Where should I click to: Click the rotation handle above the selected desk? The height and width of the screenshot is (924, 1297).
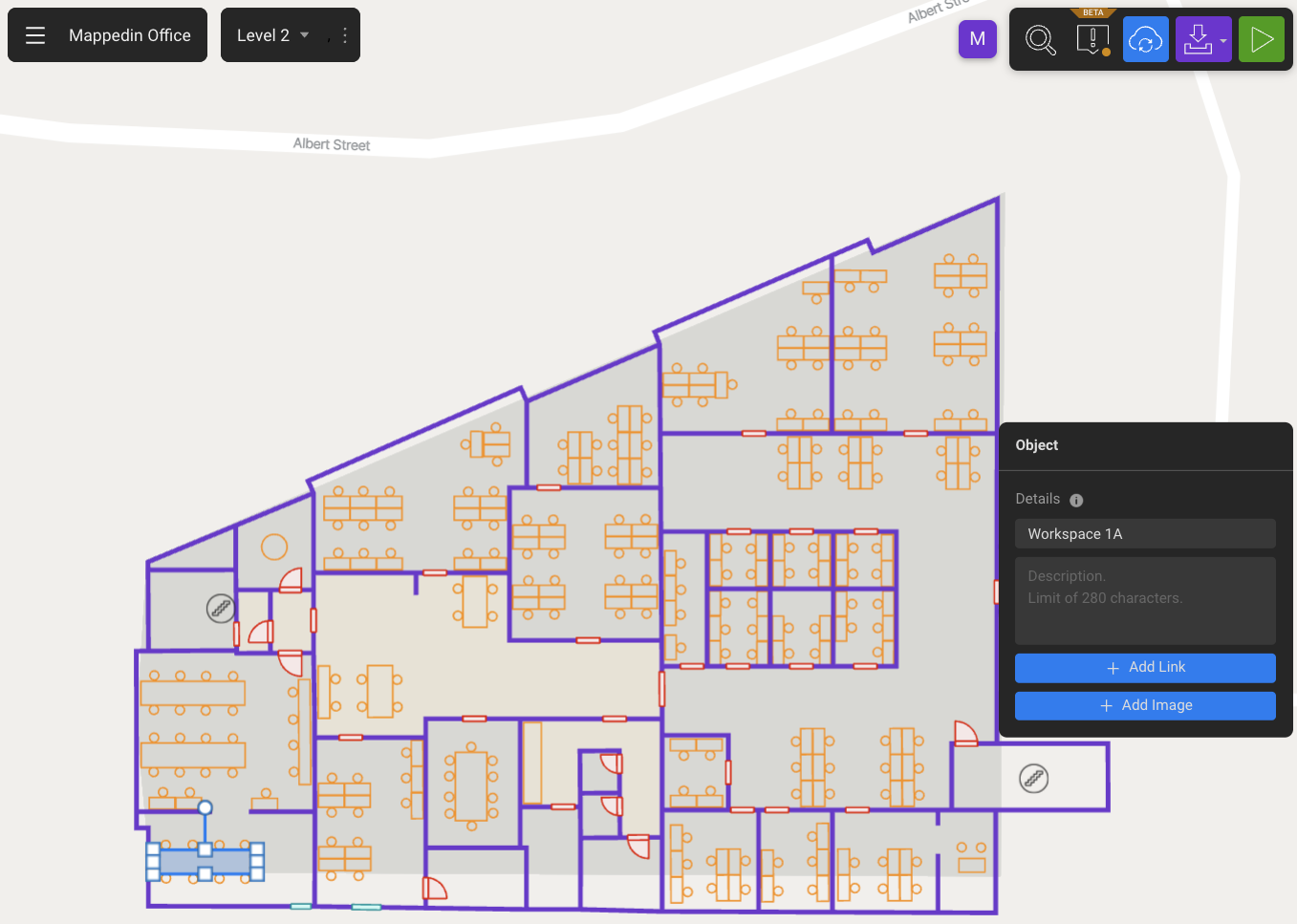205,807
